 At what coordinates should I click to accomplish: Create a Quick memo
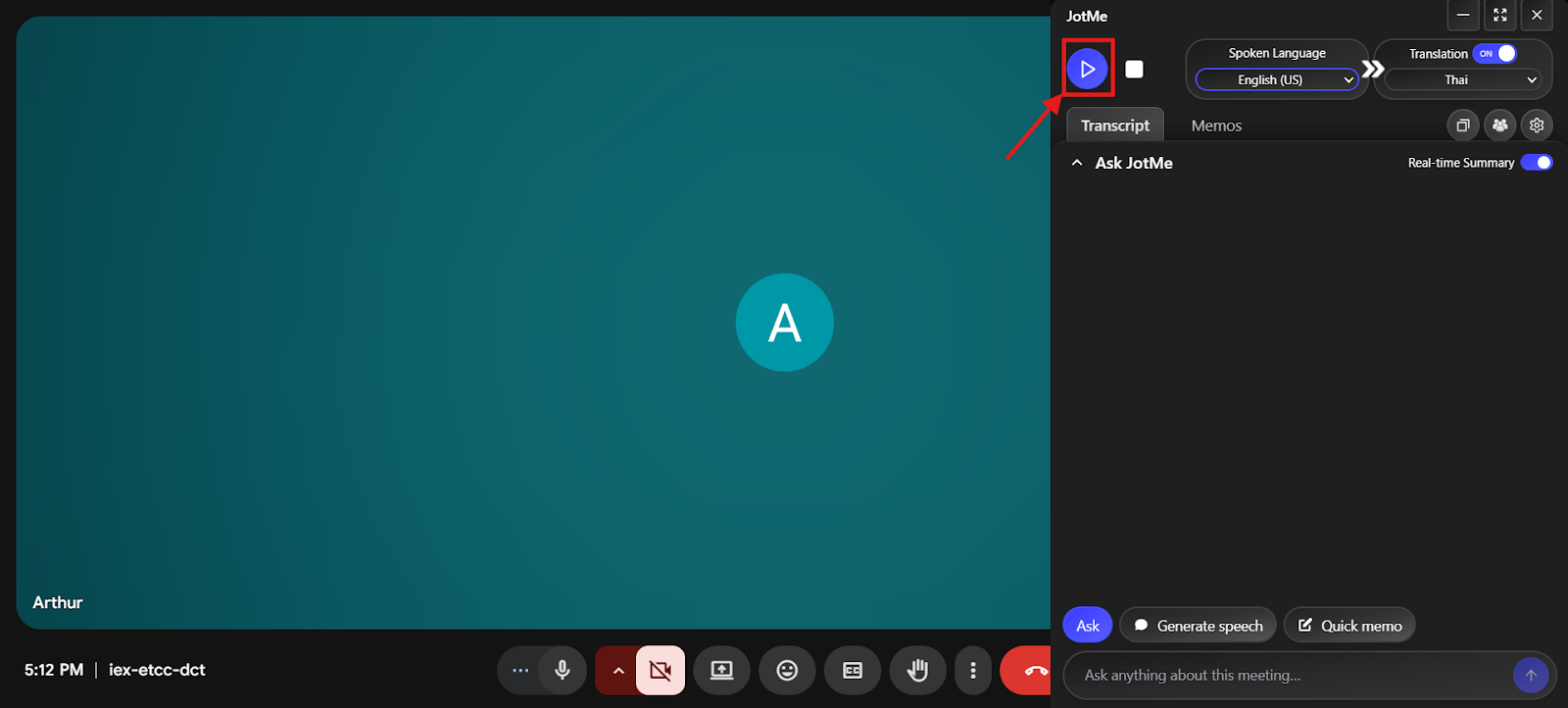click(1349, 626)
